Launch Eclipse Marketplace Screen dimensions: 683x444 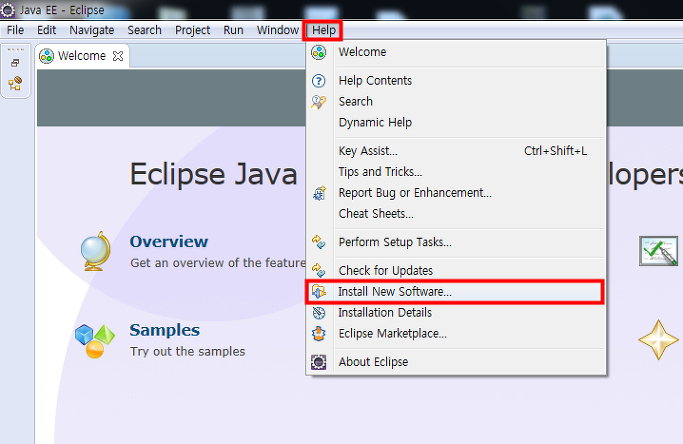tap(456, 333)
